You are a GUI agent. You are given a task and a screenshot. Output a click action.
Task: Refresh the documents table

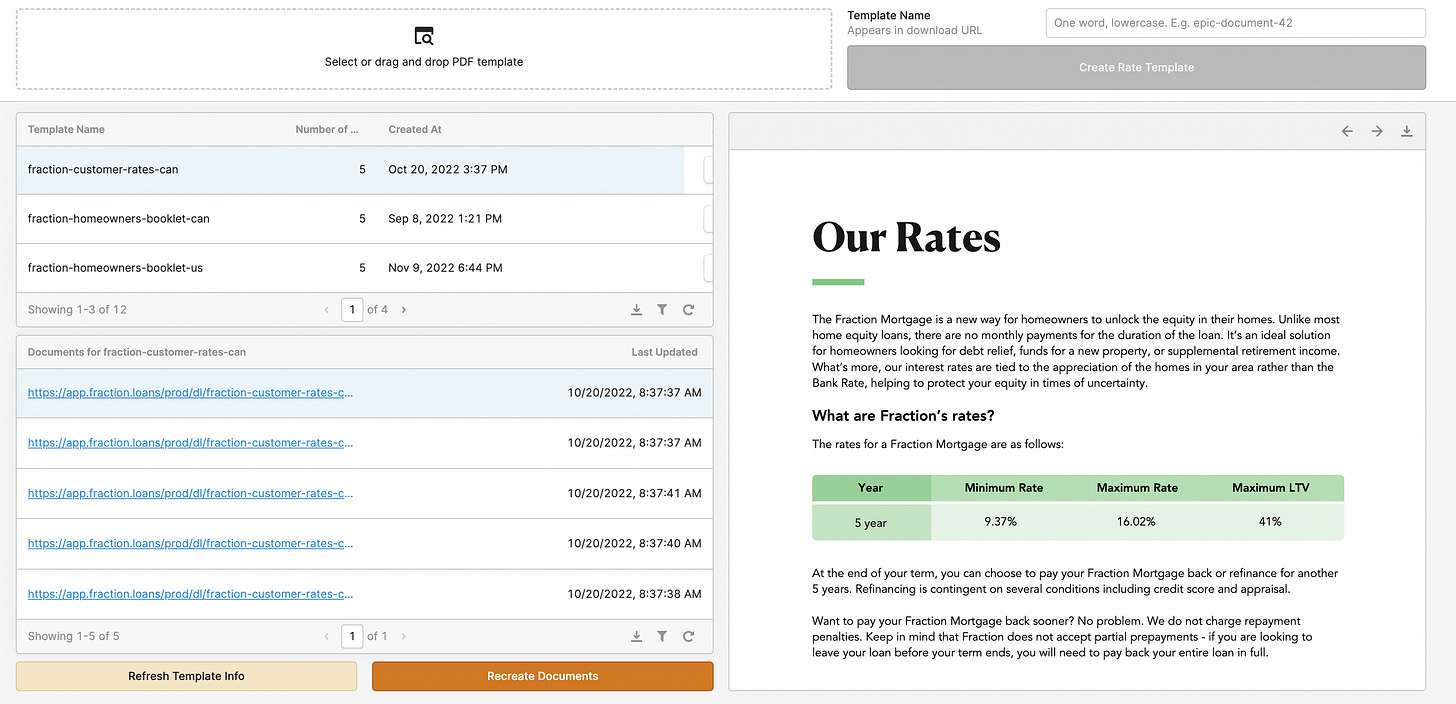[x=688, y=636]
